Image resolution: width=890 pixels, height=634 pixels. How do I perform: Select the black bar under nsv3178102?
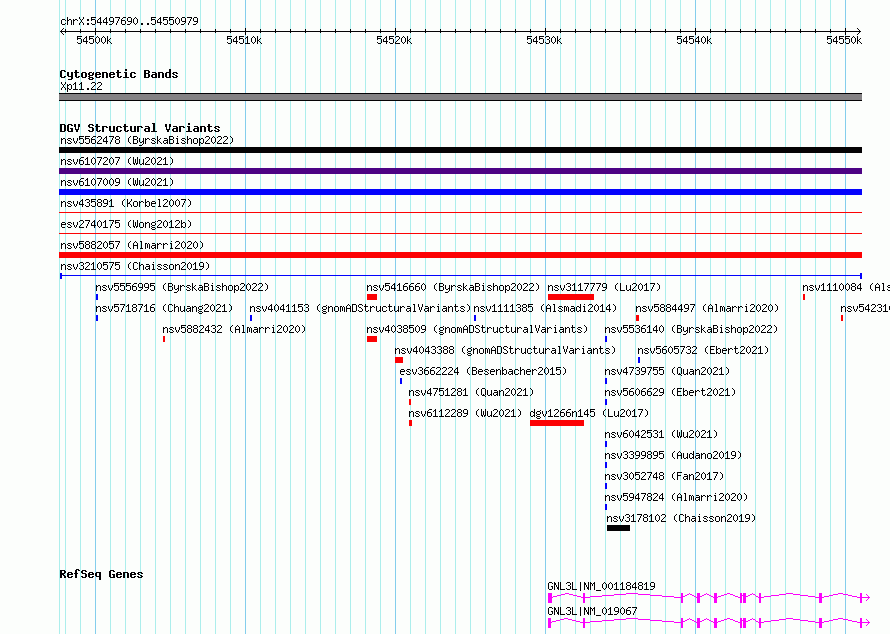618,528
